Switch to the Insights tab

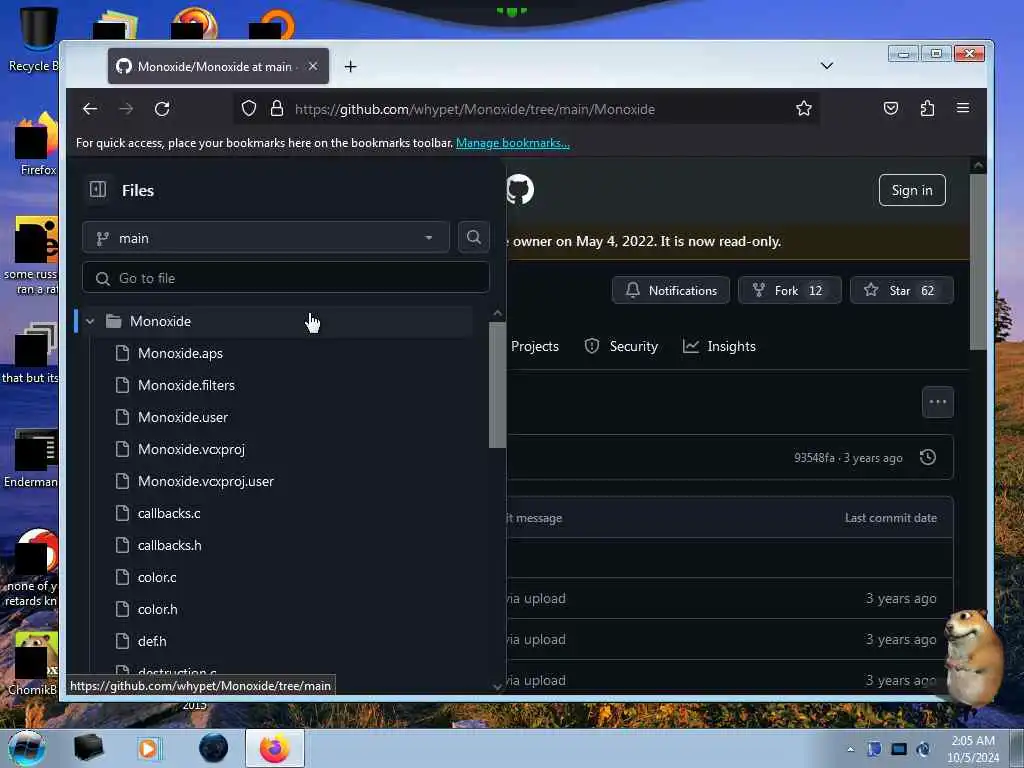(x=719, y=347)
